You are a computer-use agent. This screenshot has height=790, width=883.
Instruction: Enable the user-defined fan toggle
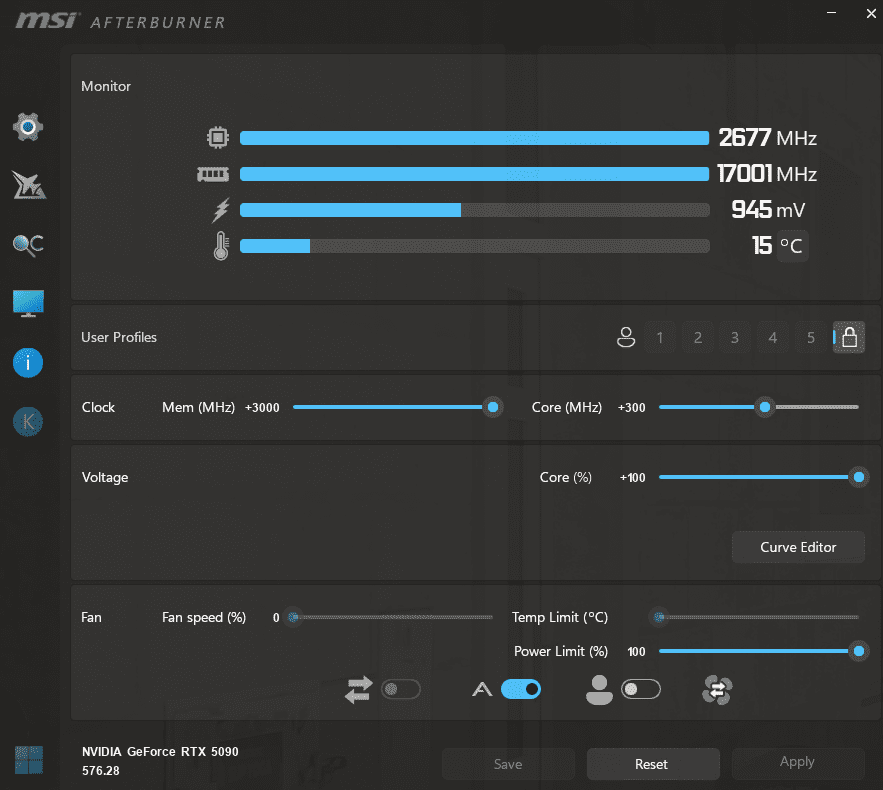640,689
